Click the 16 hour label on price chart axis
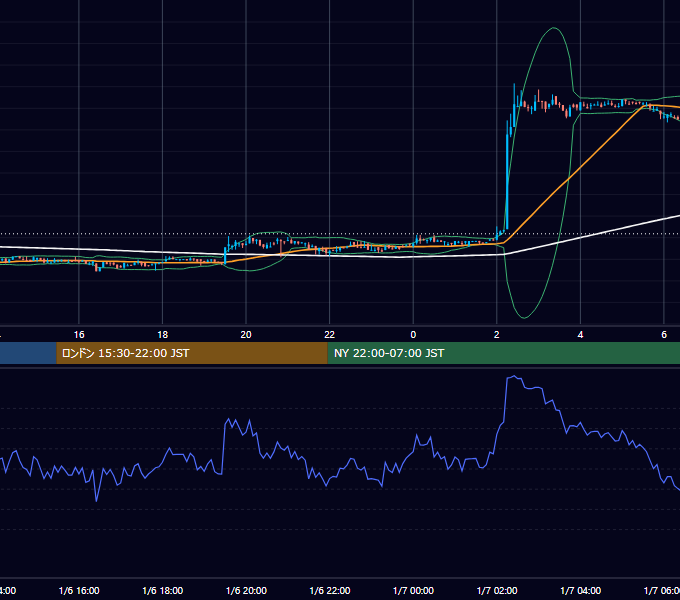The height and width of the screenshot is (600, 680). click(79, 335)
